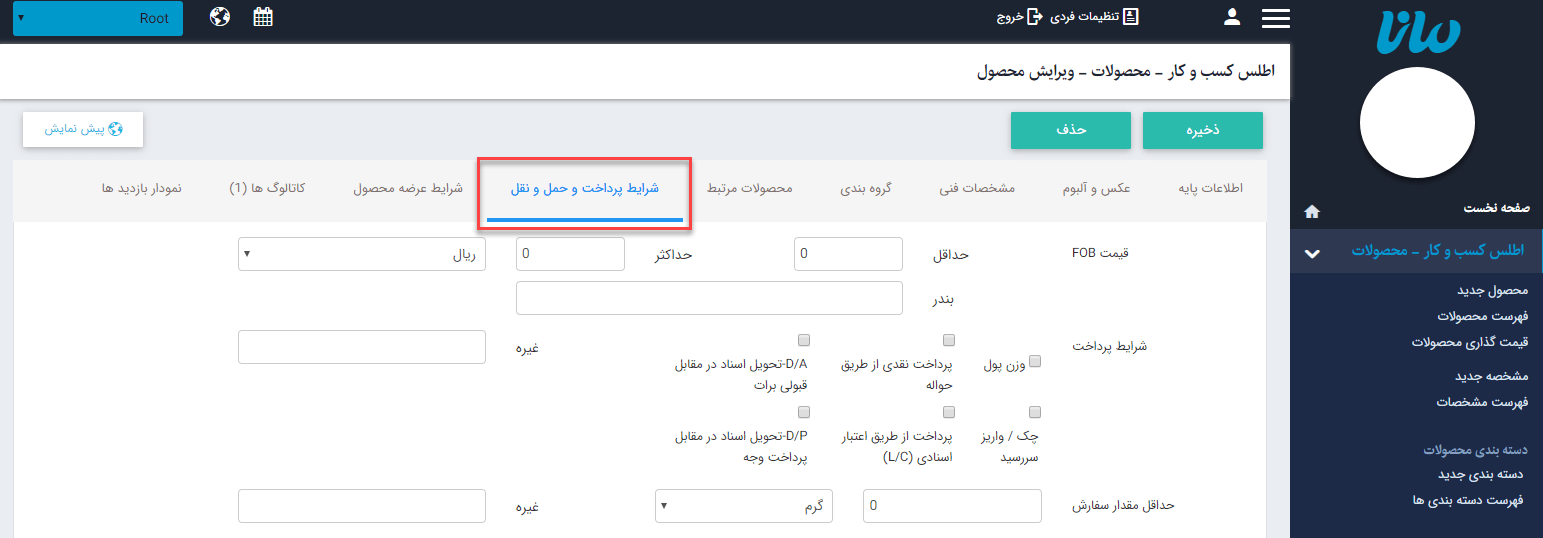Click the حداقل FOB price field

(x=848, y=254)
